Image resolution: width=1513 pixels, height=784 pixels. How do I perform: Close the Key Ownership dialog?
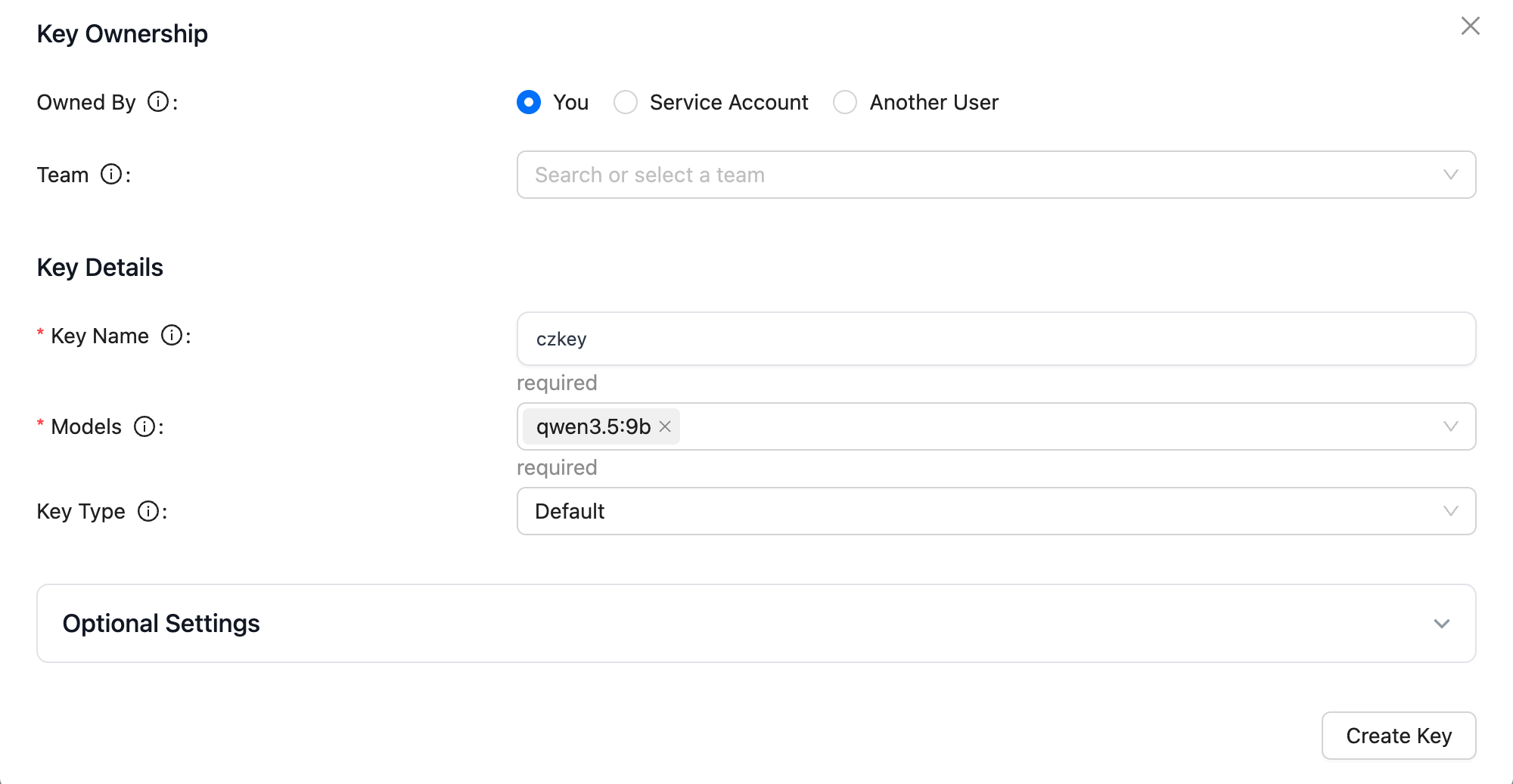(1470, 26)
